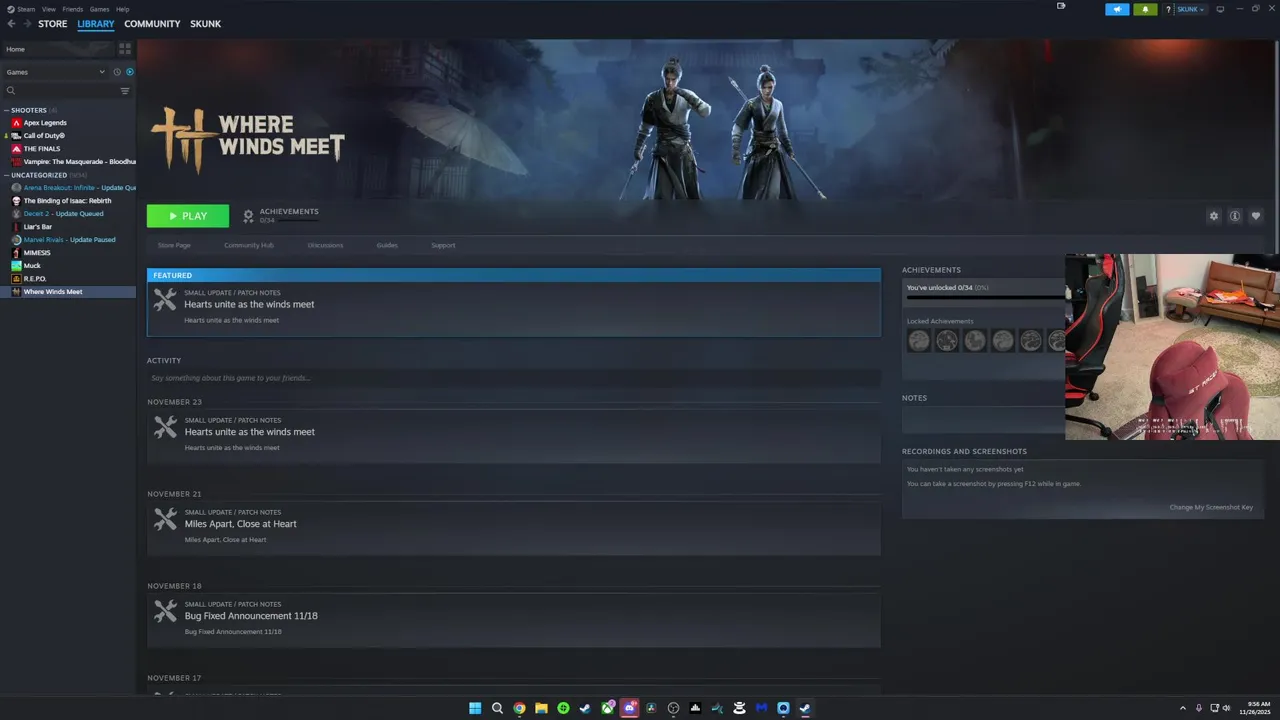The height and width of the screenshot is (720, 1280).
Task: Go to the COMMUNITY tab
Action: click(x=152, y=24)
